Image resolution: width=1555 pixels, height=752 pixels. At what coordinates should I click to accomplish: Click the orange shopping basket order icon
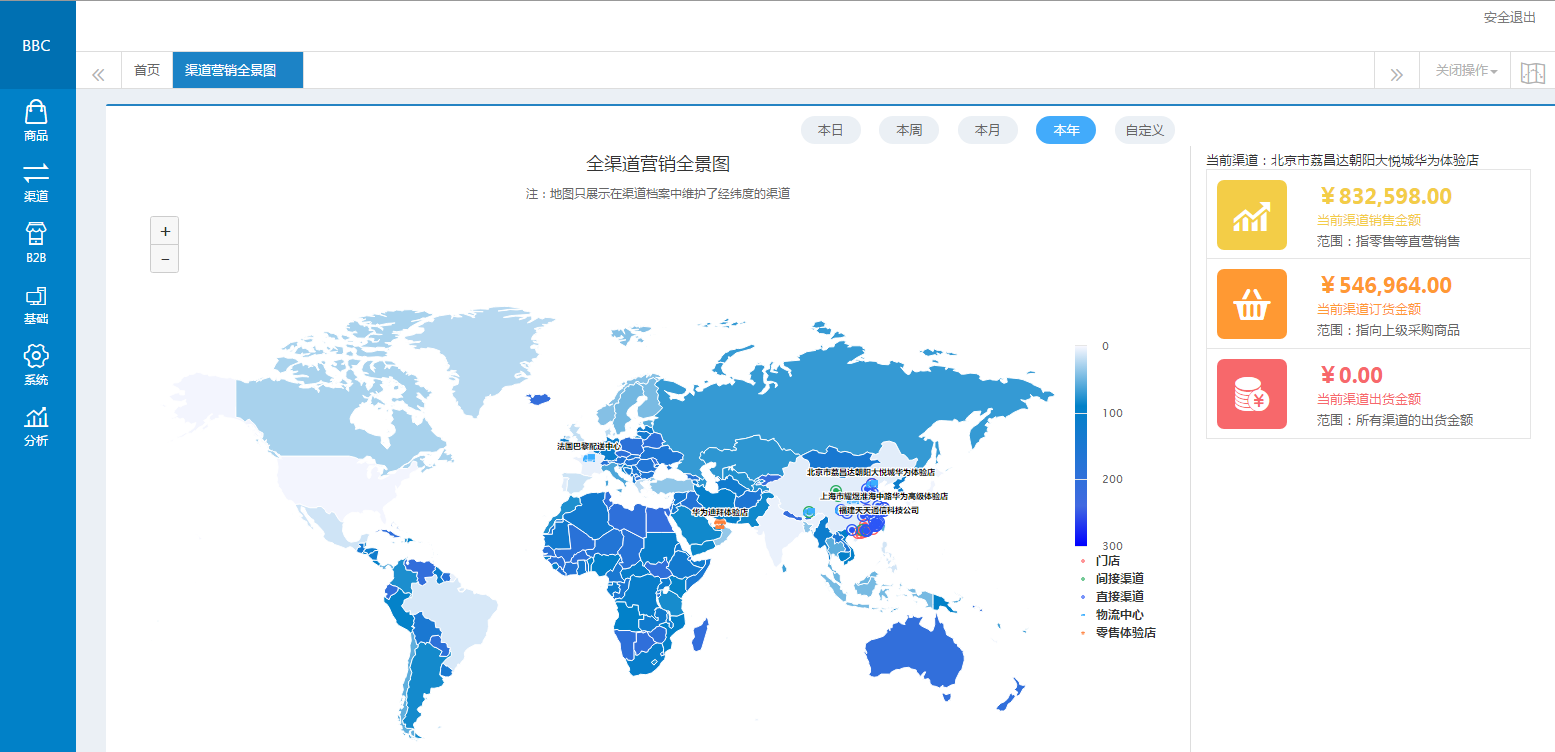[1251, 304]
